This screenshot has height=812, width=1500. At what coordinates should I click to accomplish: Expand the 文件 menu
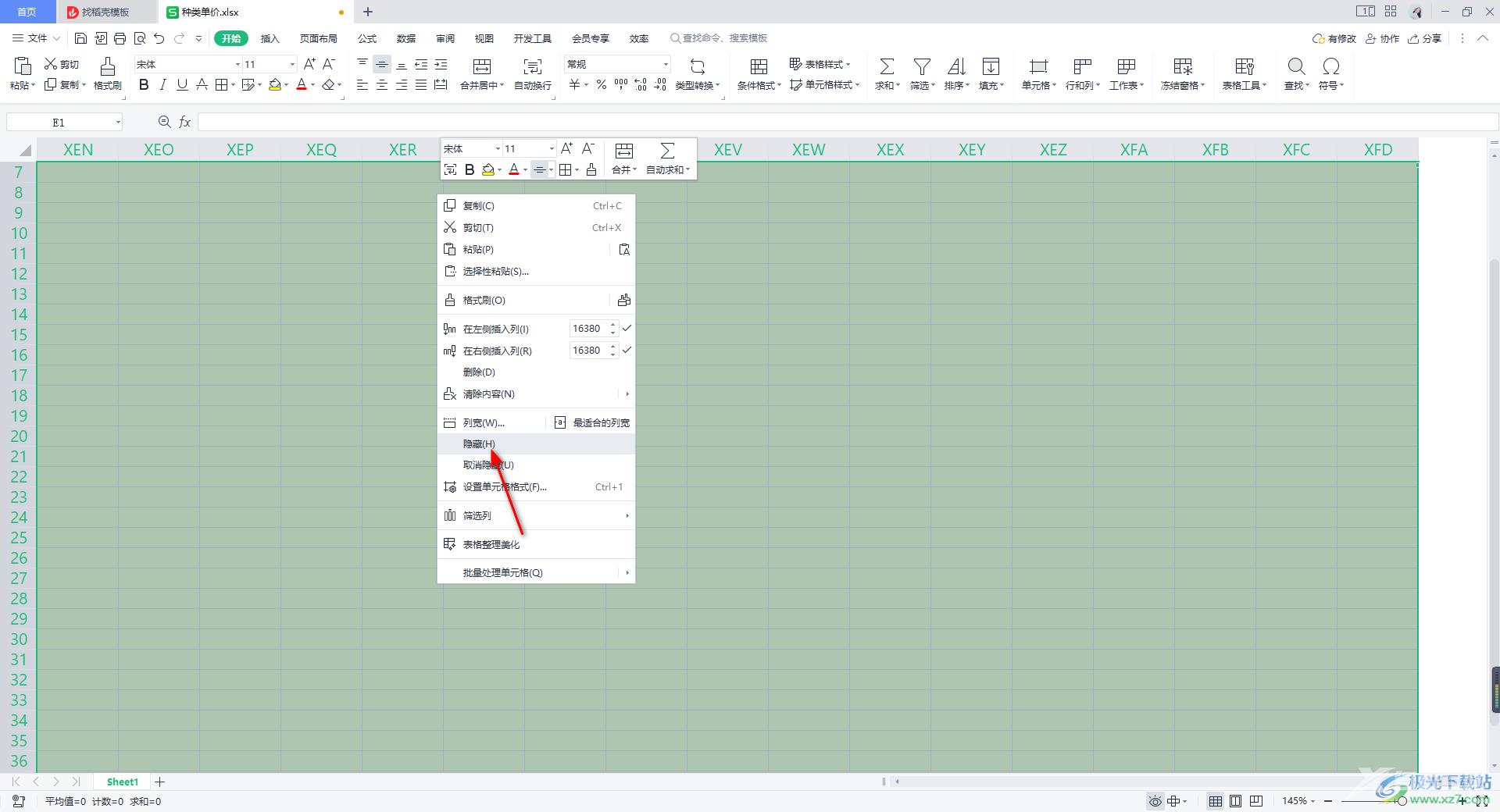(37, 38)
